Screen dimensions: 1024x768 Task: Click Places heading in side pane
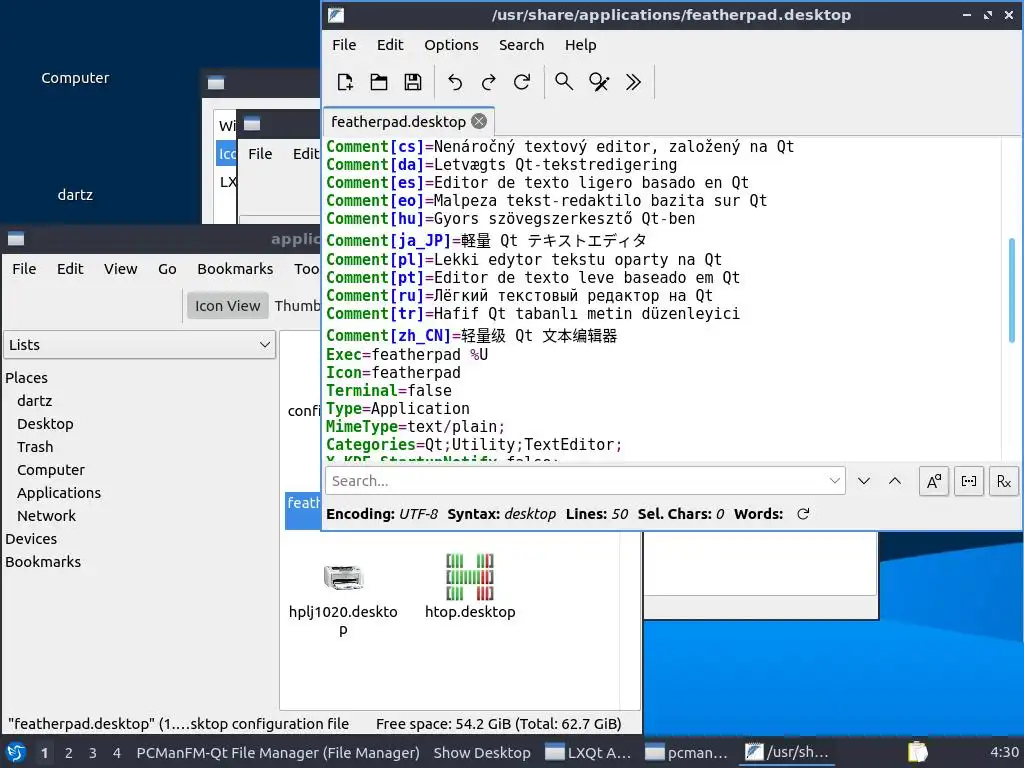(x=27, y=378)
